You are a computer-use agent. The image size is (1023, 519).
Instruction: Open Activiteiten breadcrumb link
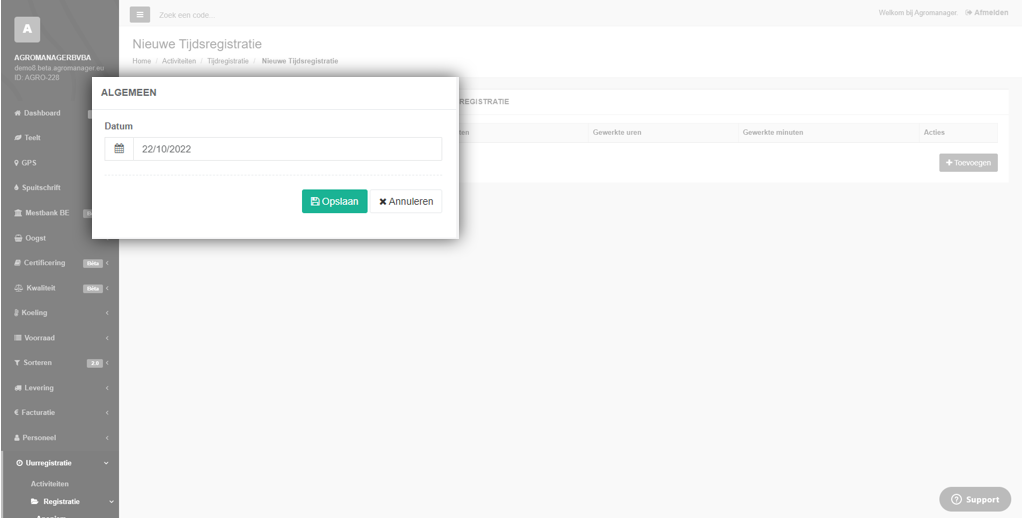[x=179, y=61]
